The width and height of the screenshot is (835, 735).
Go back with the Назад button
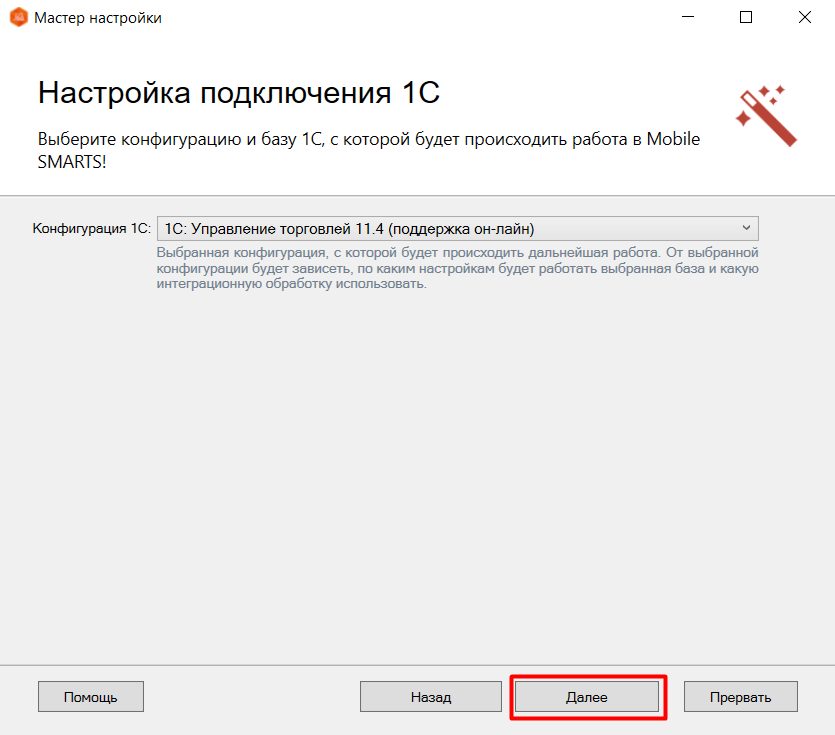(431, 697)
